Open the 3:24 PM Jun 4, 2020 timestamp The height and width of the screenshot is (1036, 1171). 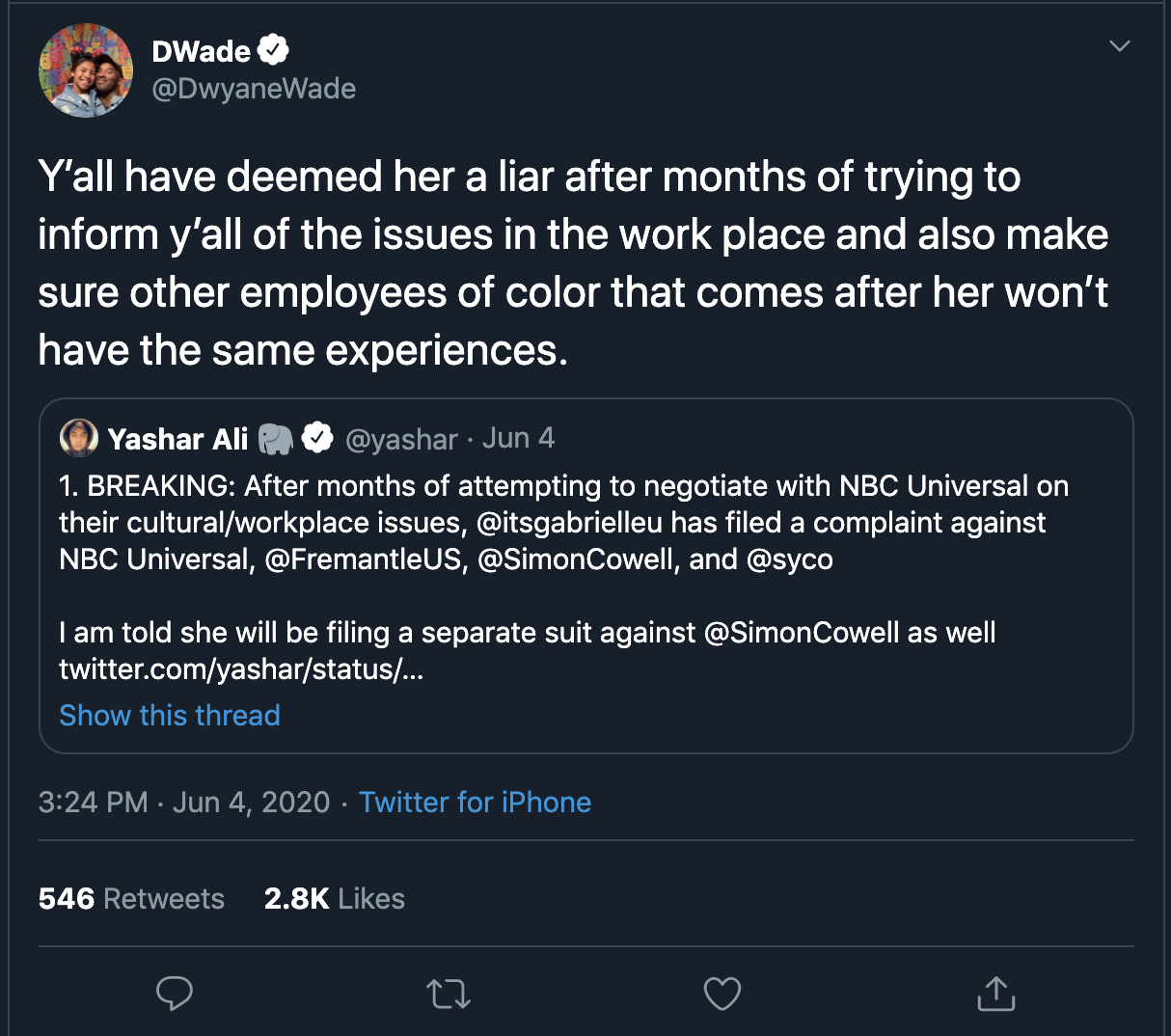pos(183,802)
